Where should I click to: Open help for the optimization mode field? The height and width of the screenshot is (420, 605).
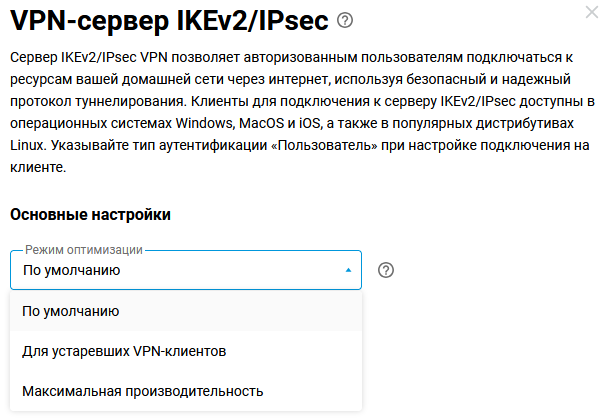coord(387,270)
